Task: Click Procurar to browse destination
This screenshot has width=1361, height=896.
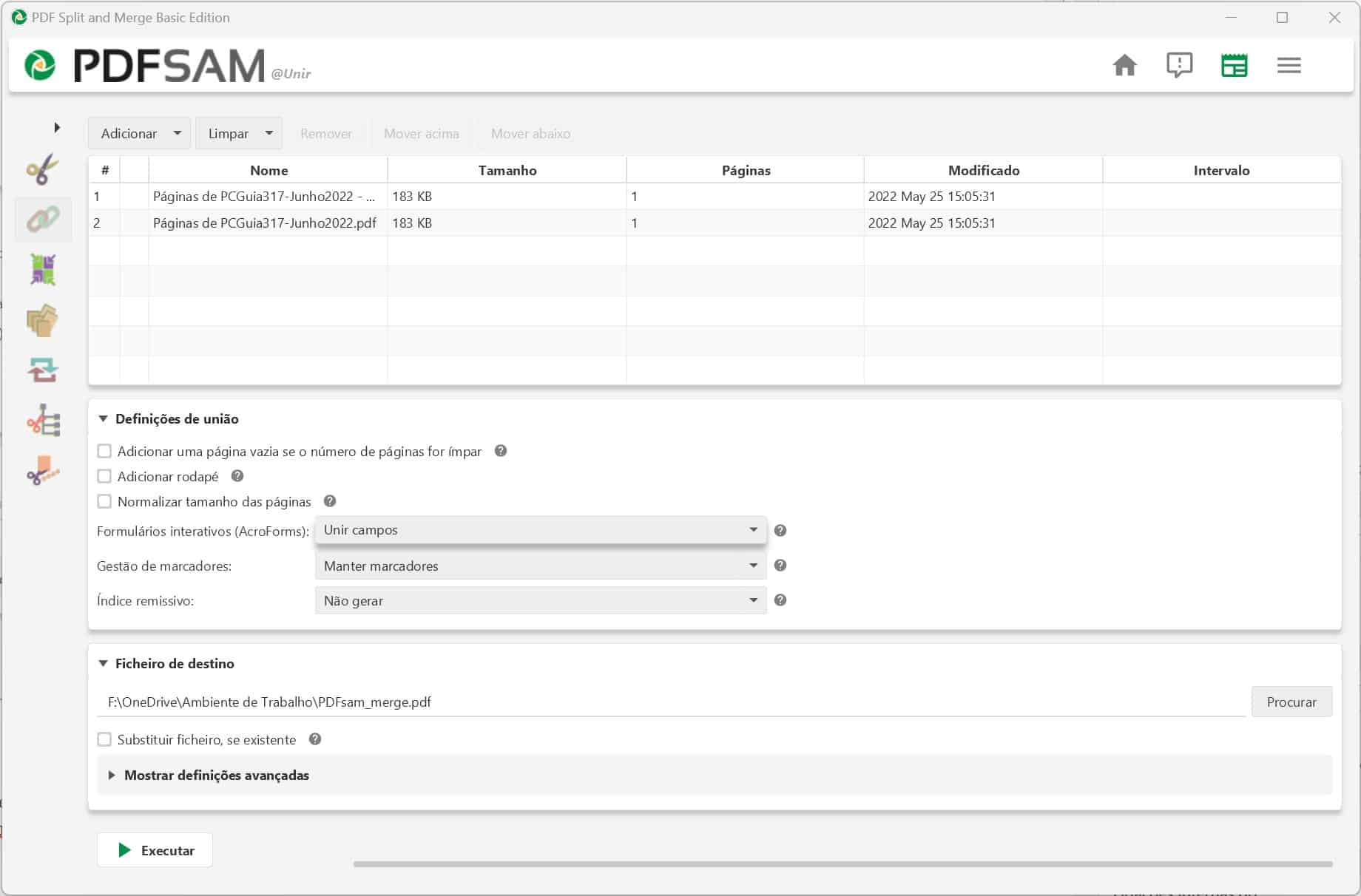Action: (1291, 702)
